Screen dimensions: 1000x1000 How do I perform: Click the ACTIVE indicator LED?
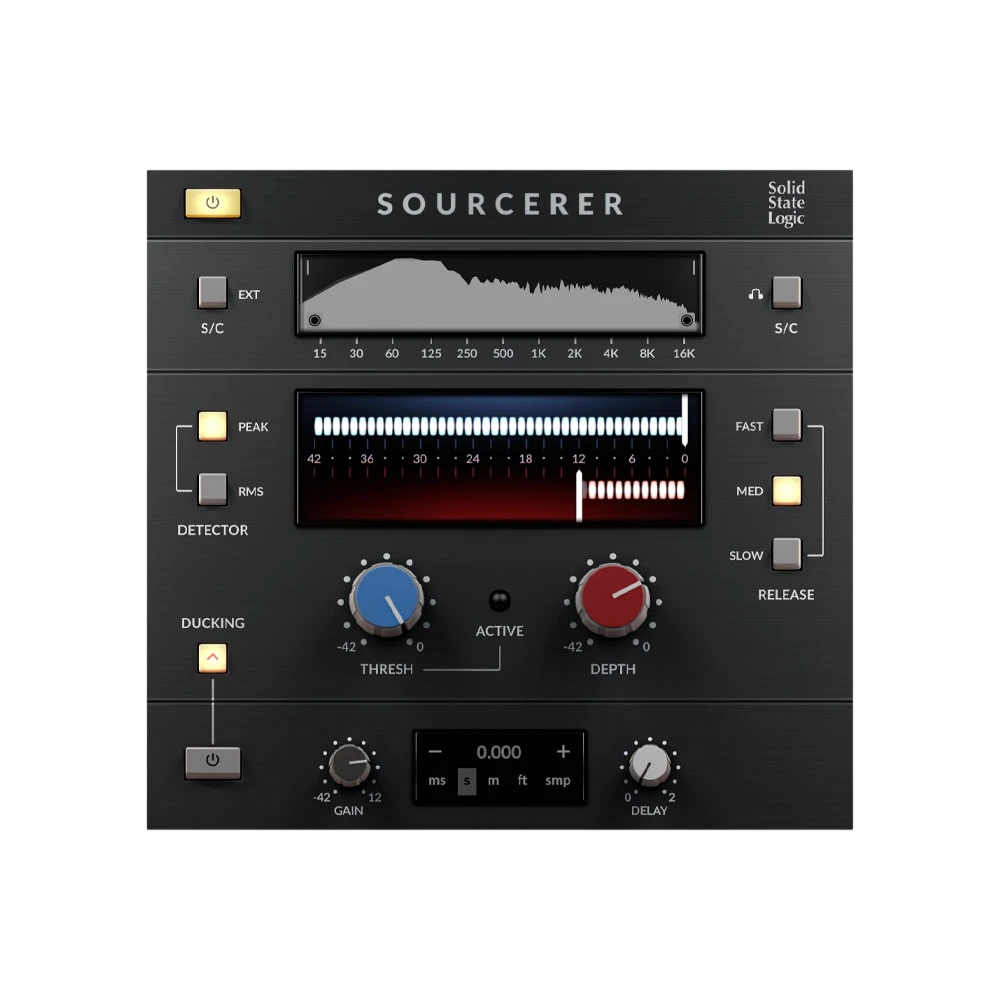(499, 600)
